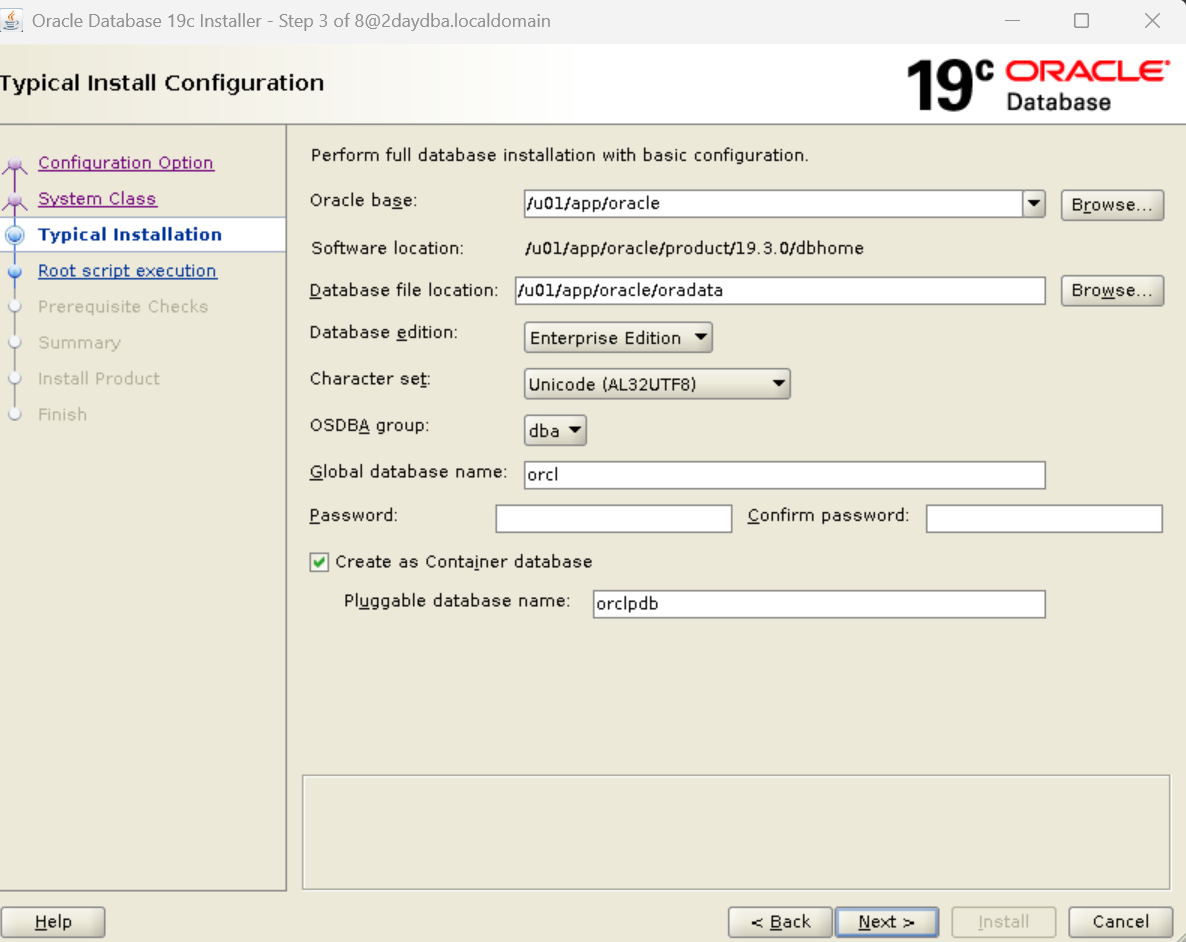The height and width of the screenshot is (942, 1186).
Task: Click the Typical Installation step bullet icon
Action: pyautogui.click(x=14, y=235)
